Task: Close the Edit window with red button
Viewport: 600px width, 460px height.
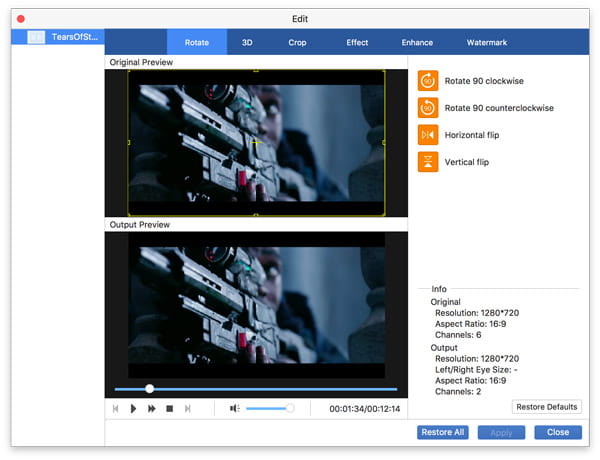Action: pos(21,19)
